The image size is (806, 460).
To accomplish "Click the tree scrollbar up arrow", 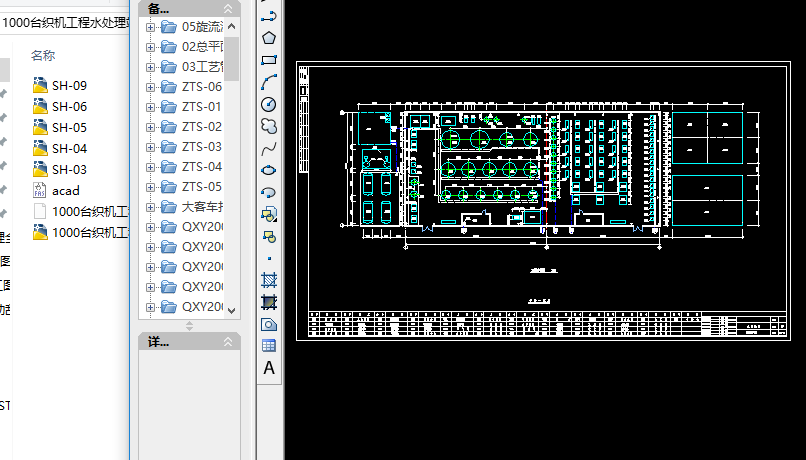I will [x=231, y=26].
